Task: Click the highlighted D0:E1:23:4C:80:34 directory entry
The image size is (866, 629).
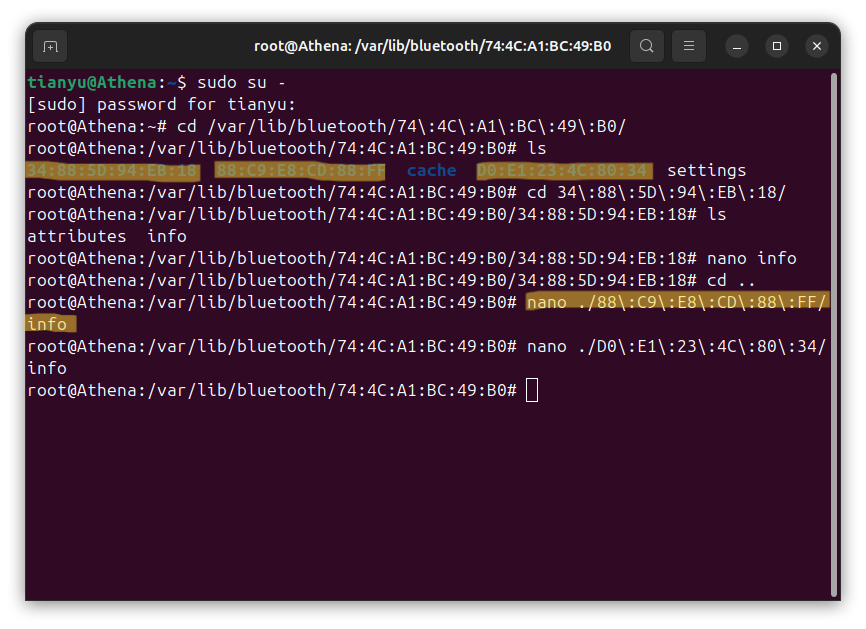Action: click(564, 171)
